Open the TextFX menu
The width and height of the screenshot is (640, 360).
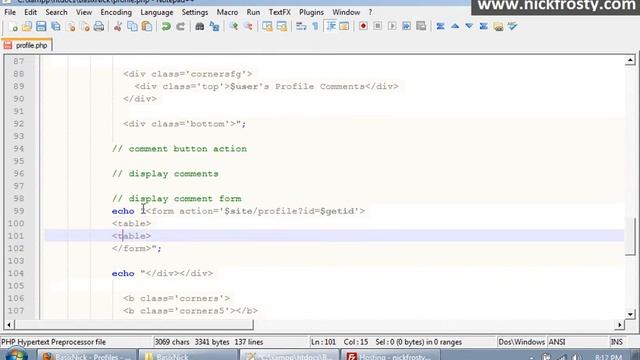(280, 12)
